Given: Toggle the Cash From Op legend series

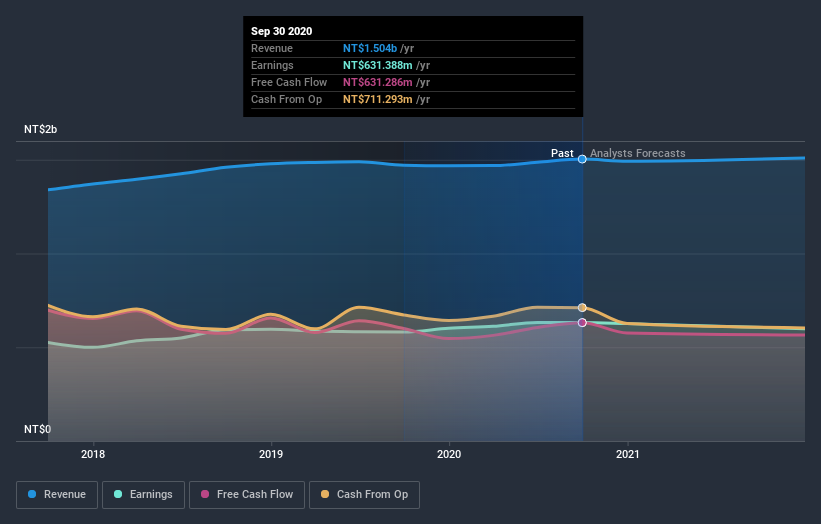Looking at the screenshot, I should pos(364,495).
